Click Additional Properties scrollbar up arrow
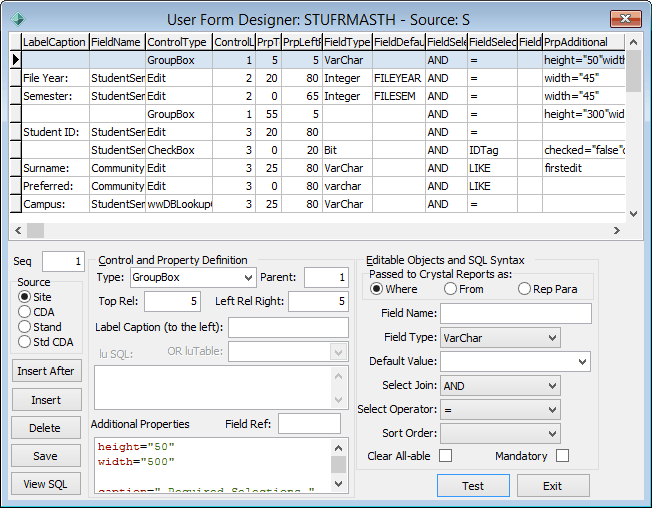Viewport: 652px width, 508px height. tap(338, 448)
